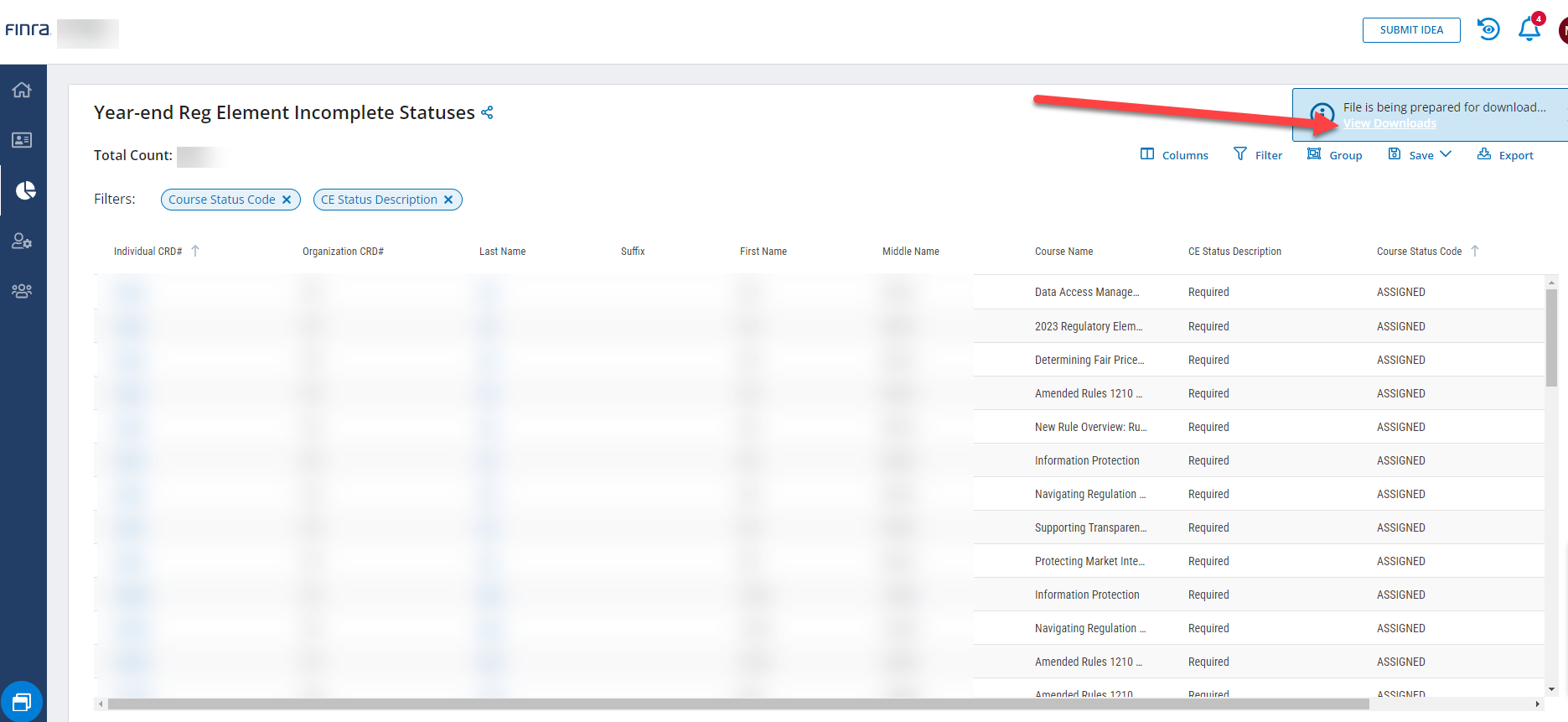Screen dimensions: 1568x722
Task: Click the stacked windows icon at bottom-left
Action: click(22, 702)
